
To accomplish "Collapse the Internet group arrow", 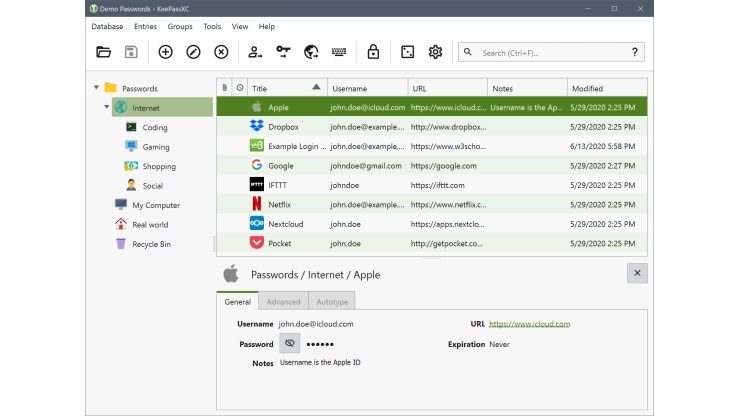I will click(107, 107).
